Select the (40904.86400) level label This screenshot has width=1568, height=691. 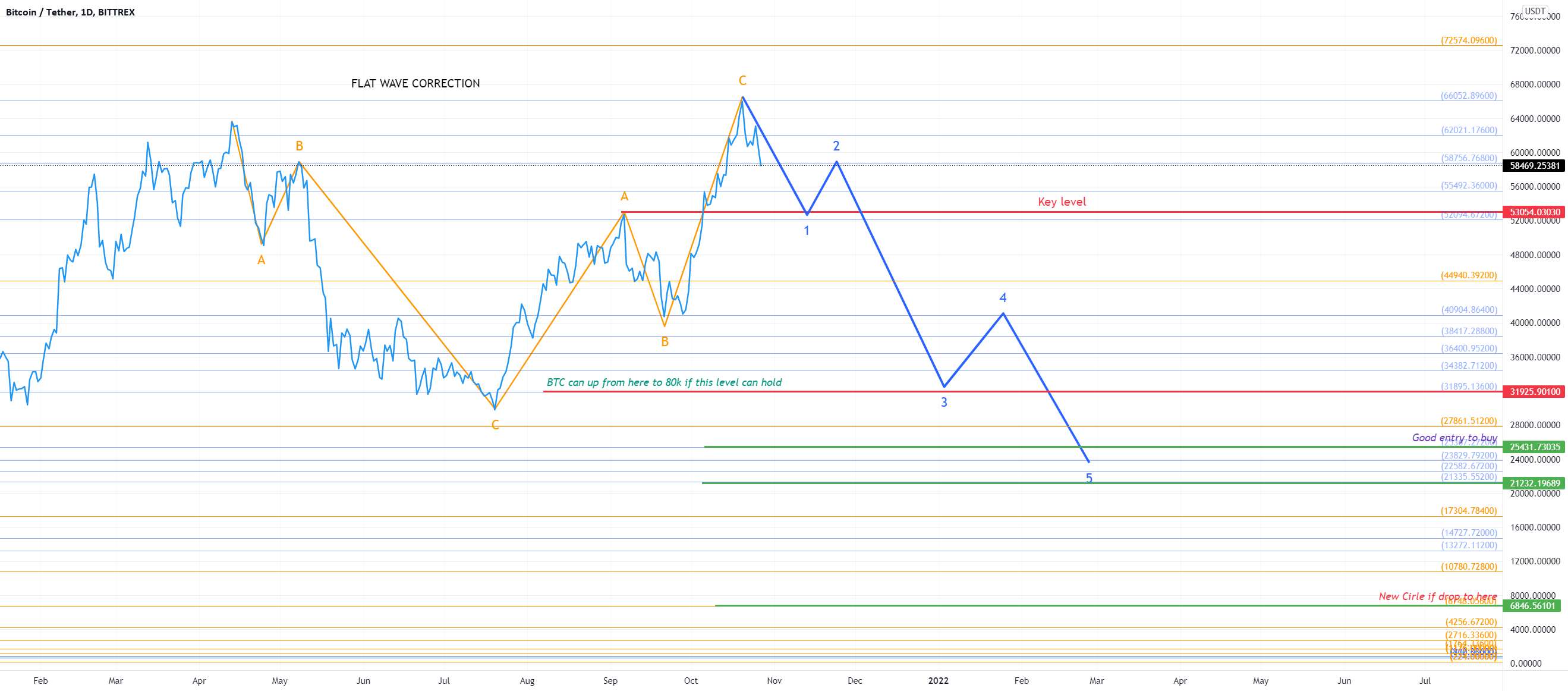coord(1469,309)
